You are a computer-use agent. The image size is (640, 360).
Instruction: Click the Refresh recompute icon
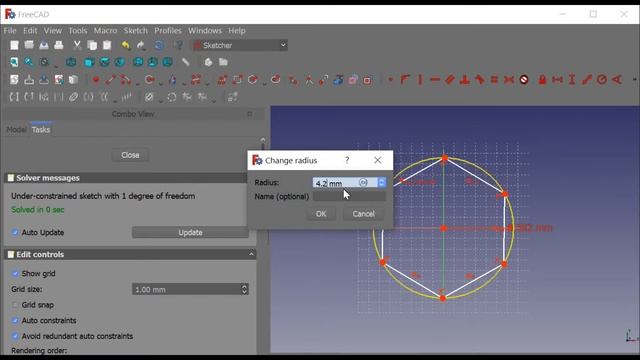[x=159, y=45]
